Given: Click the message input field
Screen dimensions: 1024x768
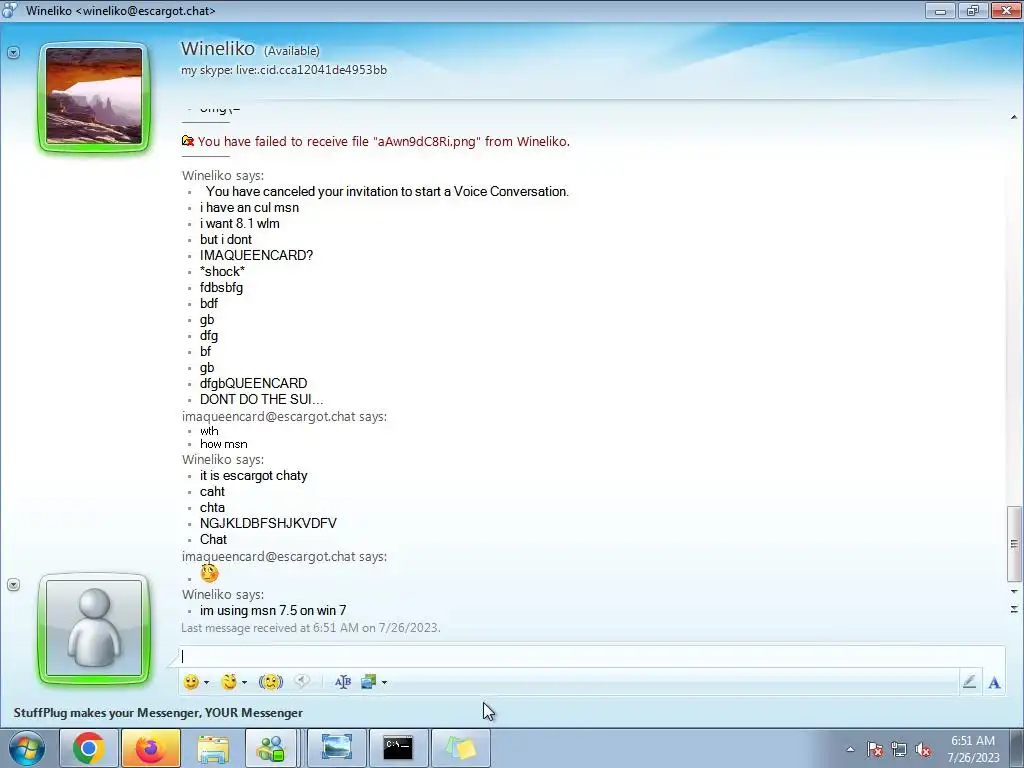Looking at the screenshot, I should coord(592,657).
